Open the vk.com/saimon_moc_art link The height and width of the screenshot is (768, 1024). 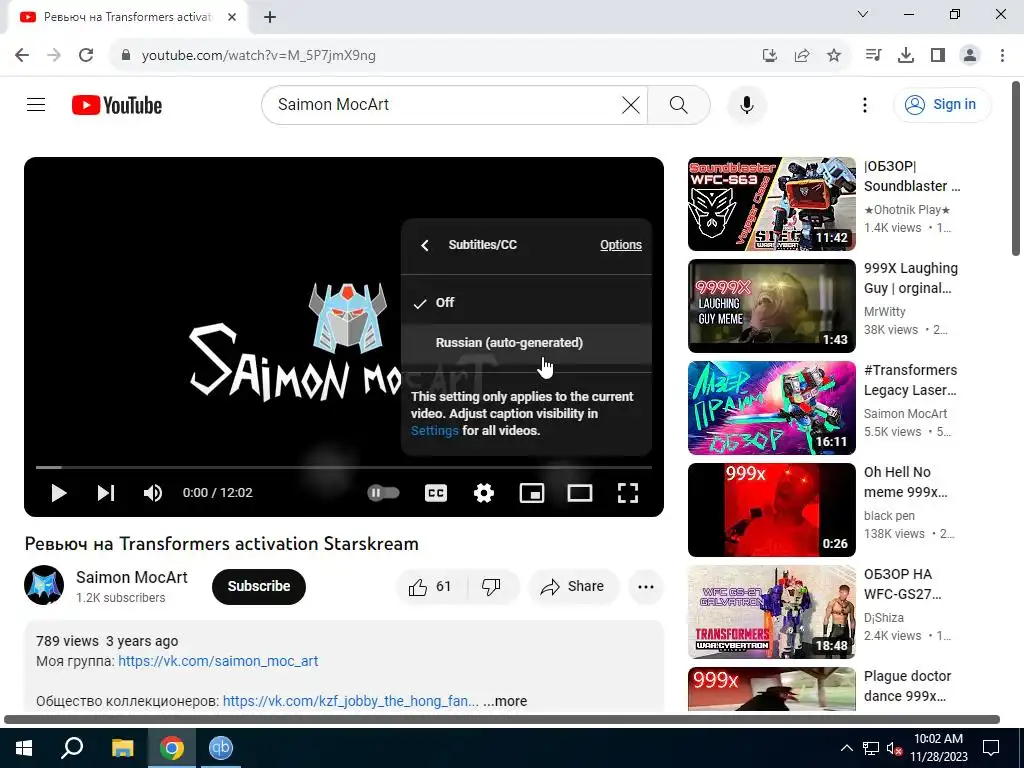click(x=218, y=661)
